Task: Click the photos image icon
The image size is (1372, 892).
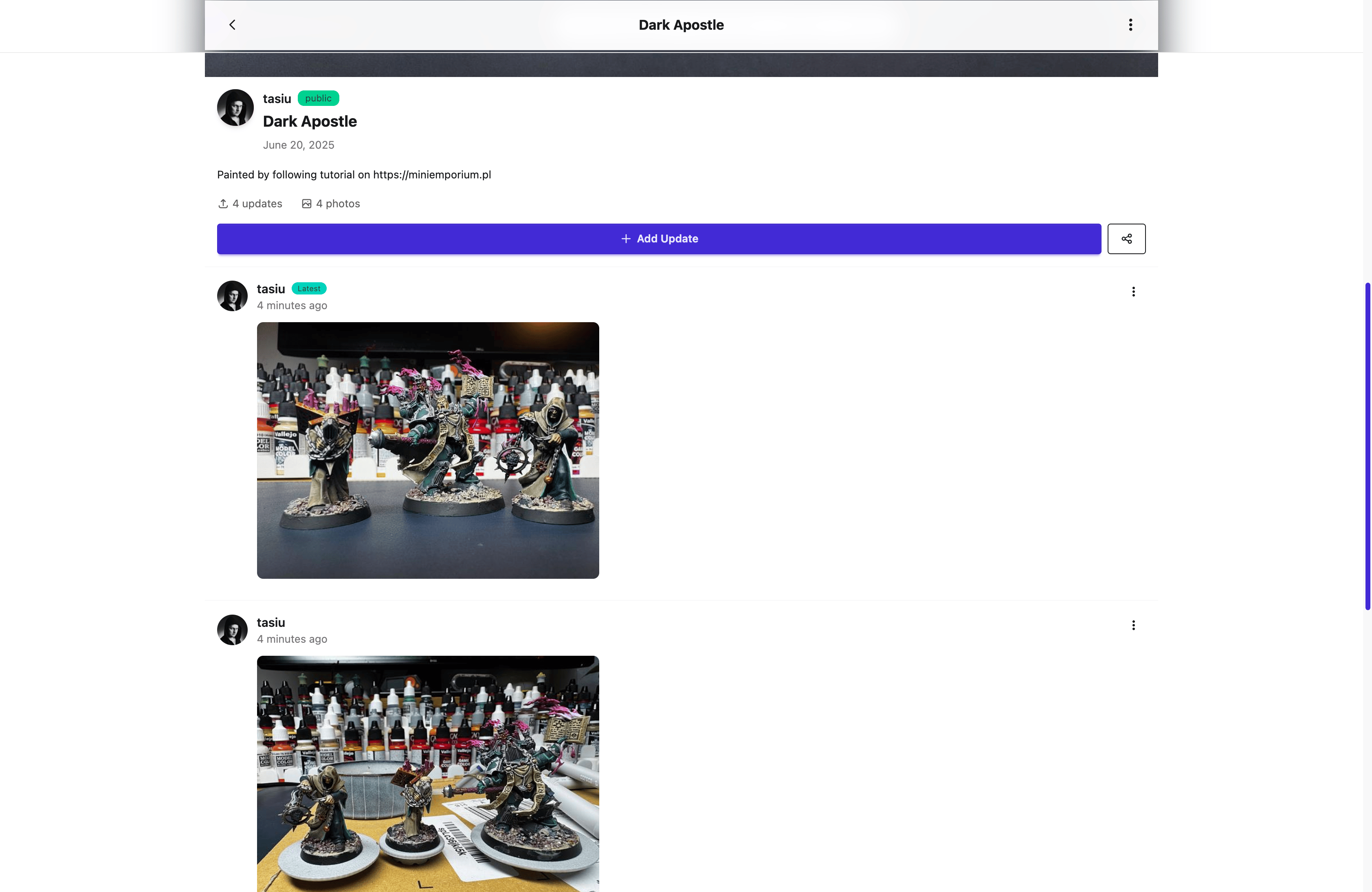Action: [x=307, y=203]
